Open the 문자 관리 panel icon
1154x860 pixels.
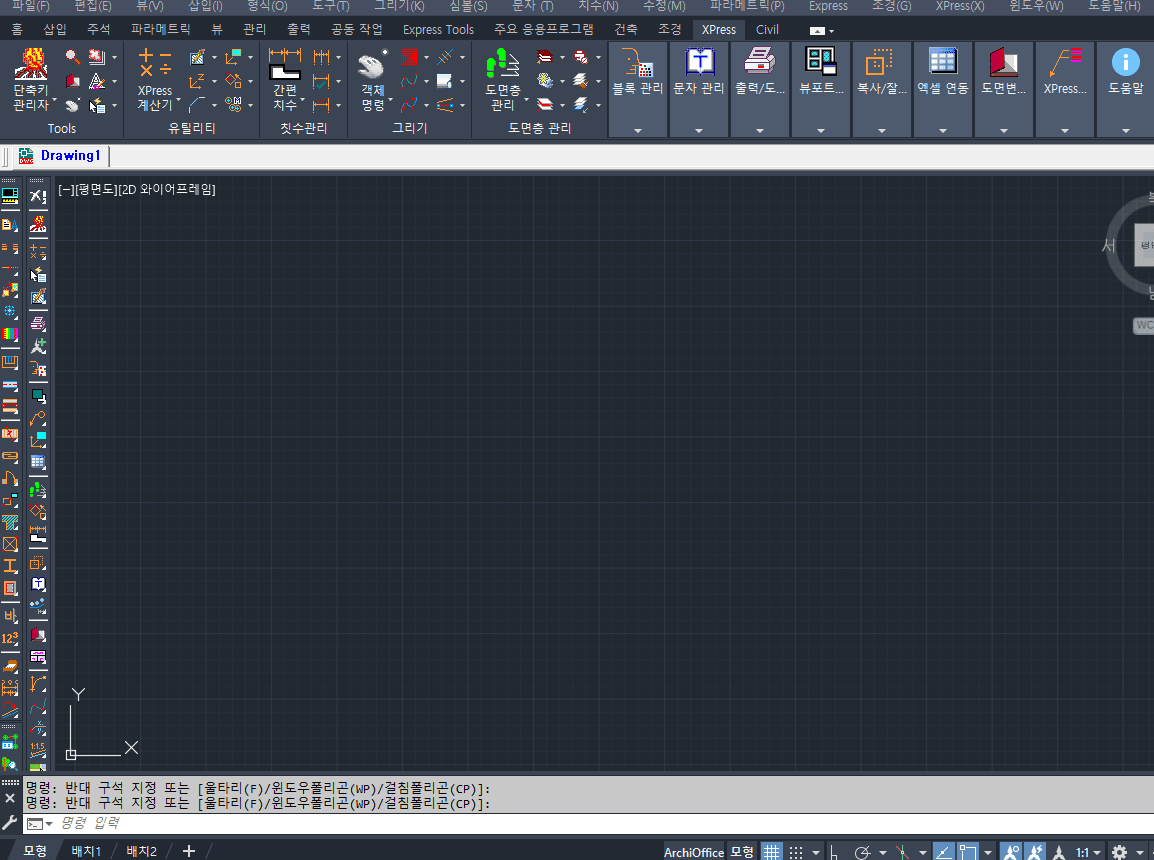[x=698, y=70]
